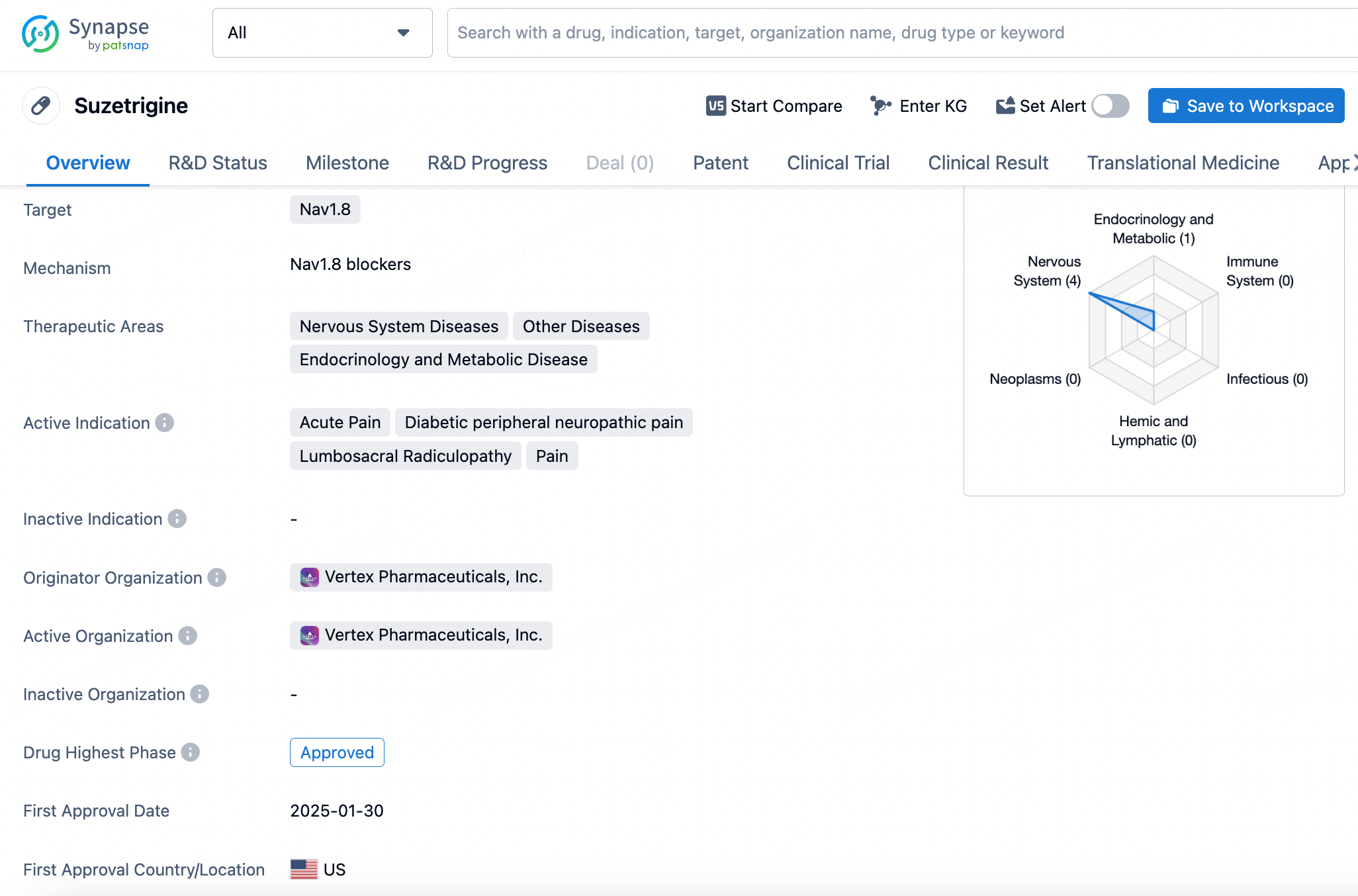Viewport: 1358px width, 896px height.
Task: Click the Start Compare icon button
Action: click(x=715, y=106)
